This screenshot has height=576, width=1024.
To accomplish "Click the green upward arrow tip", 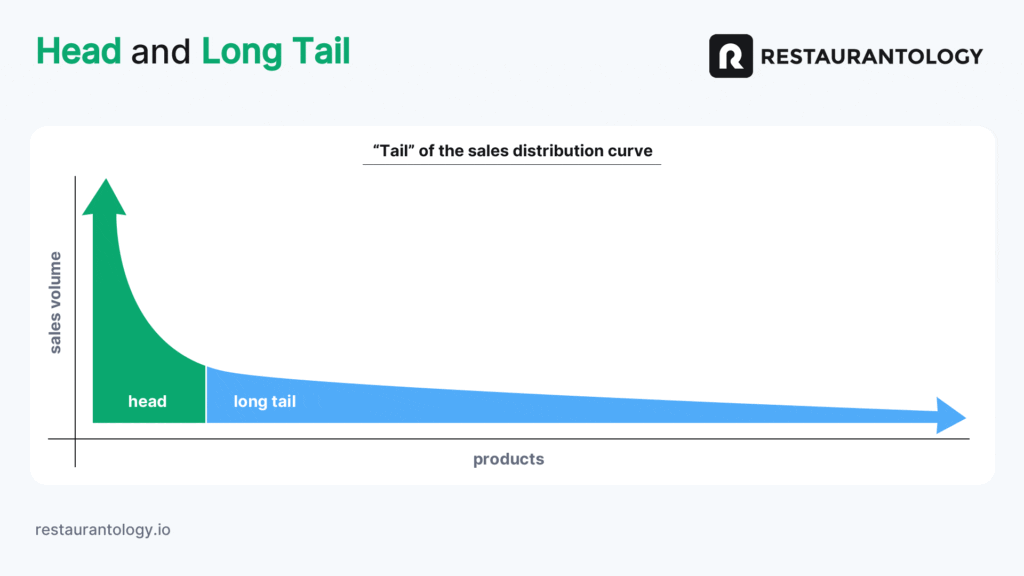I will [x=104, y=197].
